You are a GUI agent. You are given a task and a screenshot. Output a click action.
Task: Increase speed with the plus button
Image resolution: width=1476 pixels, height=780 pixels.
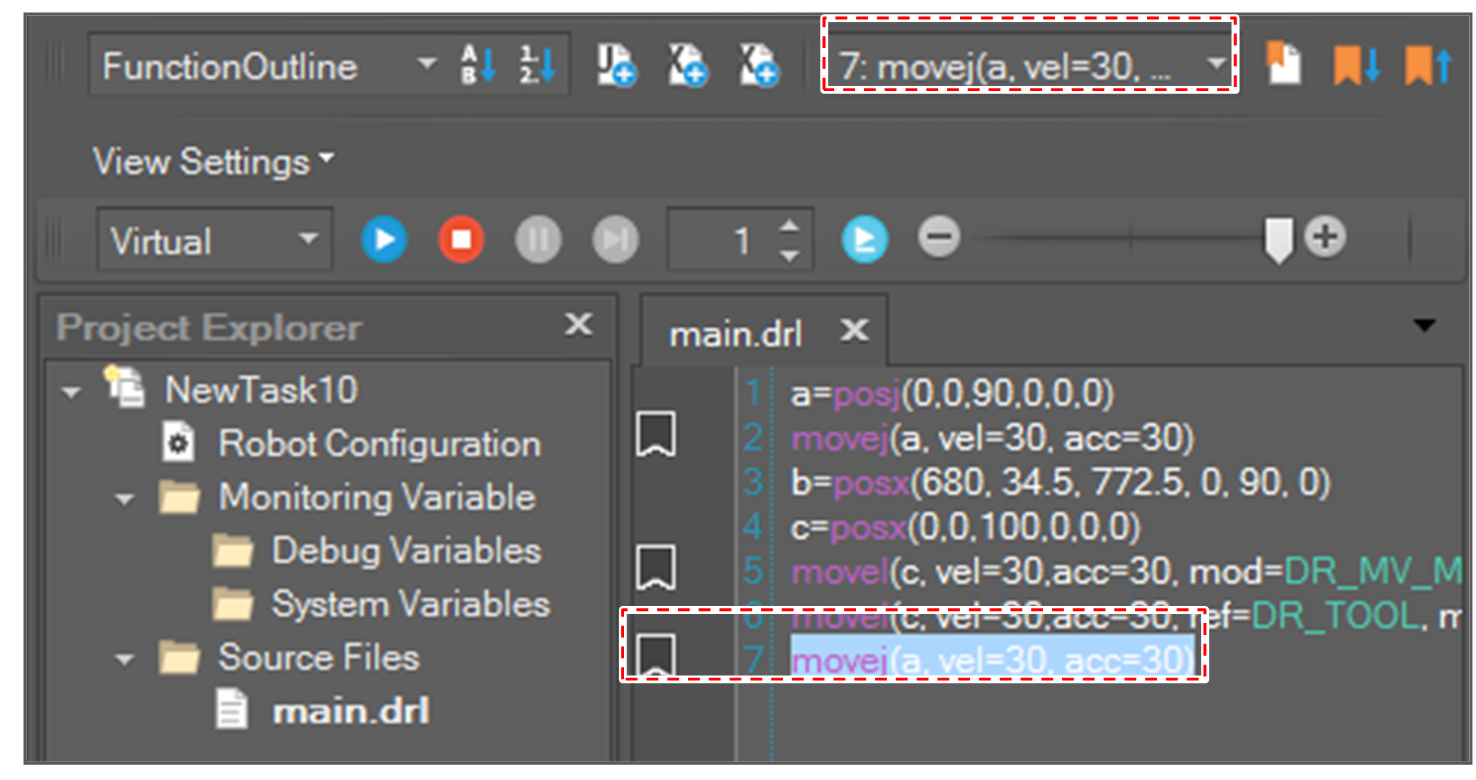tap(1326, 238)
